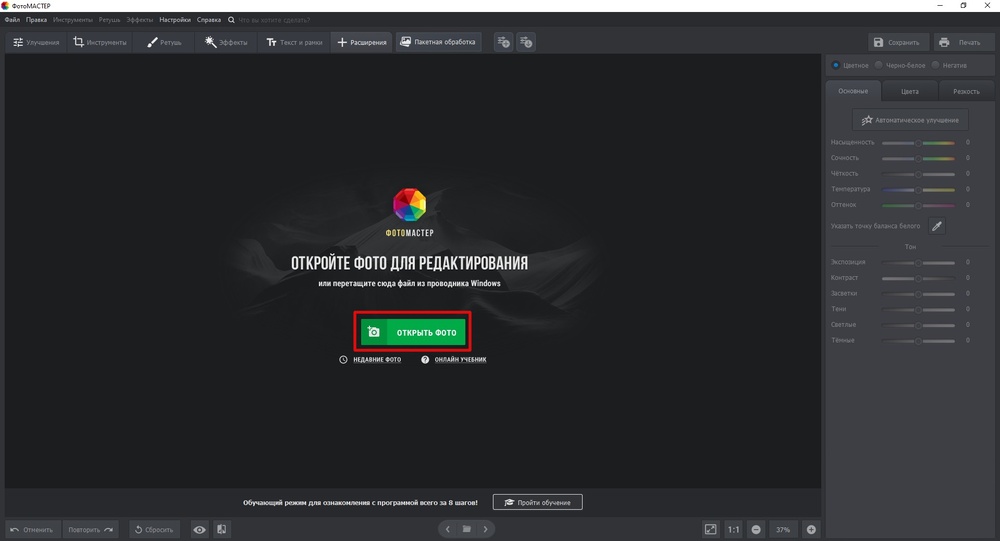
Task: Click the folder icon in bottom navigation
Action: click(x=465, y=529)
